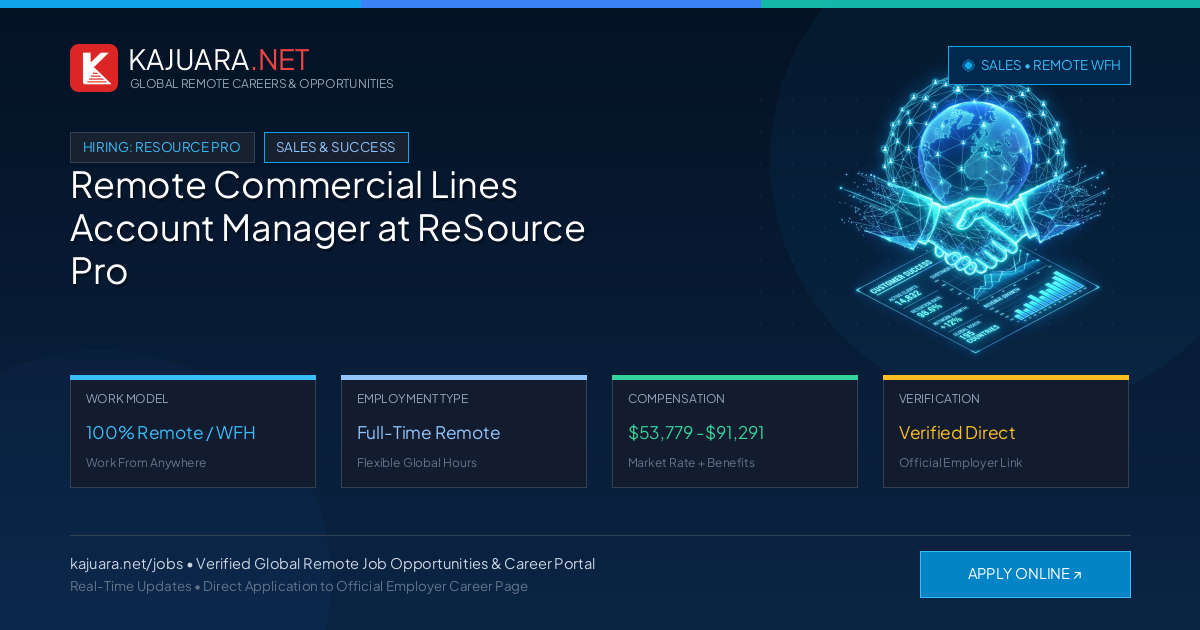Image resolution: width=1200 pixels, height=630 pixels.
Task: Click the Verification card heading
Action: point(939,399)
